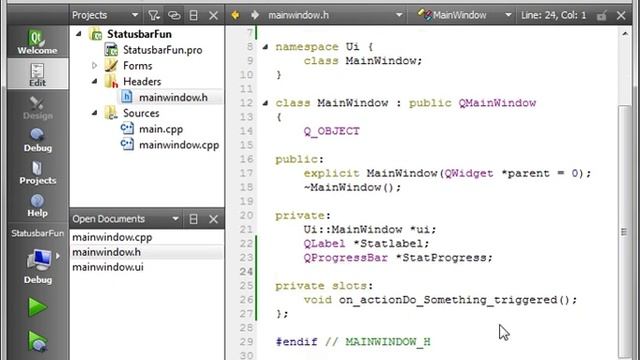Switch to mainwindow.cpp in Open Documents
The image size is (640, 360).
tap(112, 237)
